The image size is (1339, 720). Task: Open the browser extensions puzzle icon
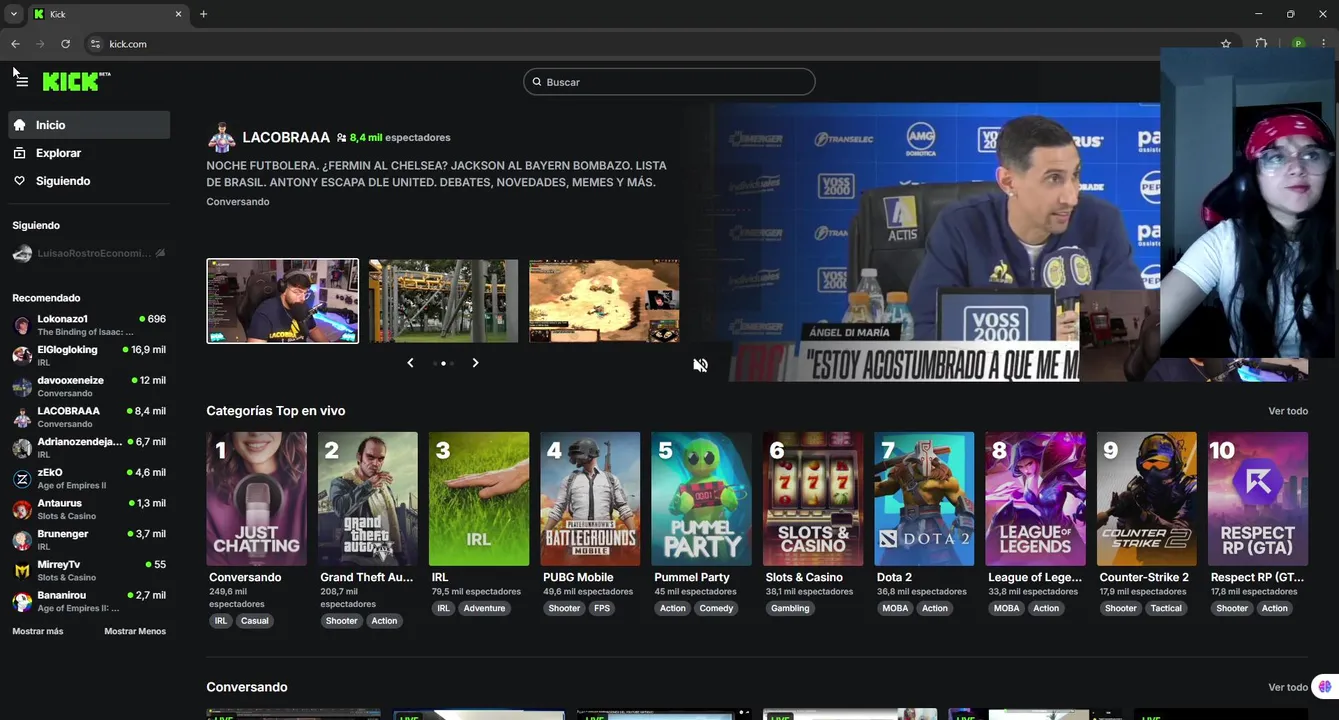tap(1262, 44)
